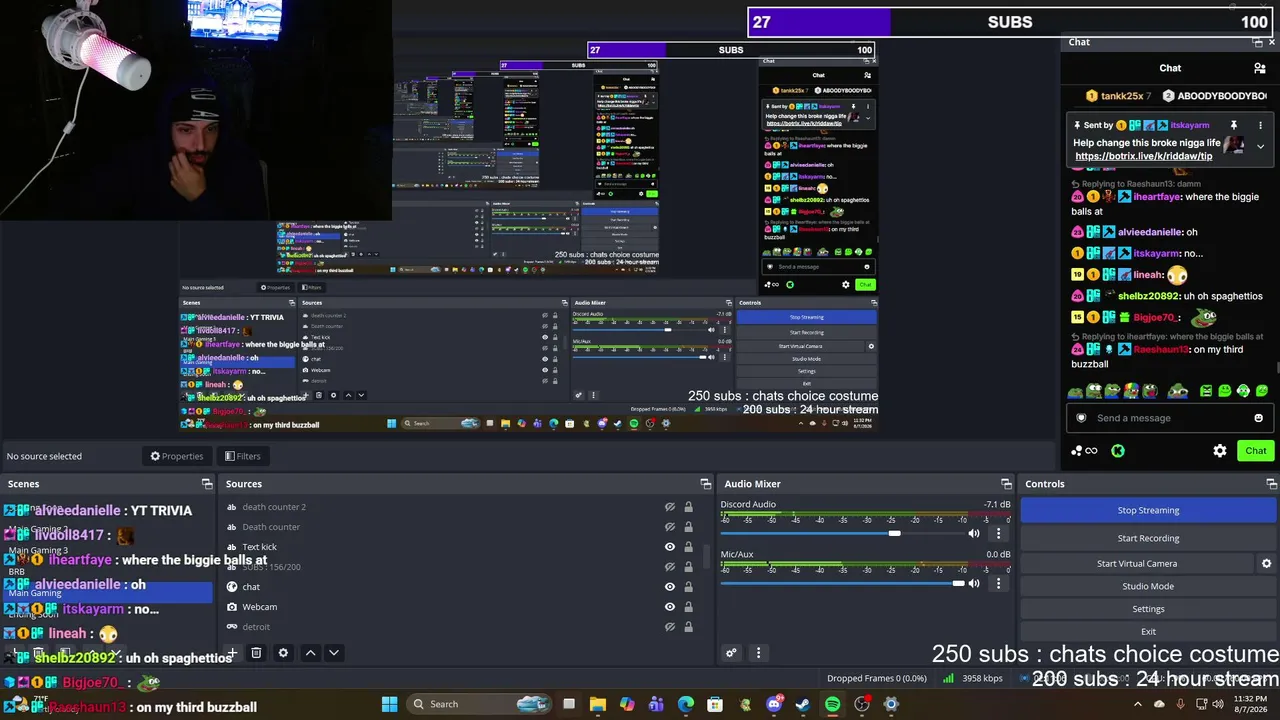1280x720 pixels.
Task: Open Discord from the taskbar
Action: point(774,704)
